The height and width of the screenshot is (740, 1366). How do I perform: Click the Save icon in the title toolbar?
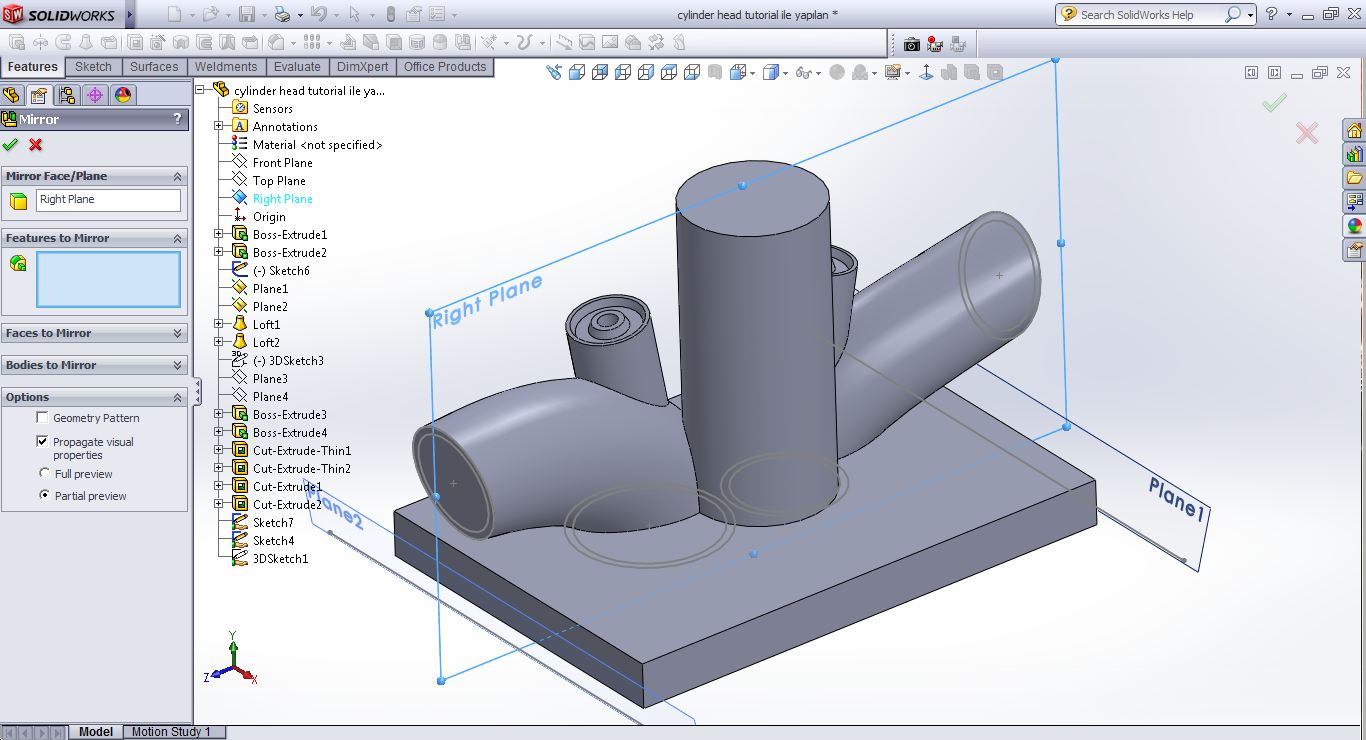point(247,15)
